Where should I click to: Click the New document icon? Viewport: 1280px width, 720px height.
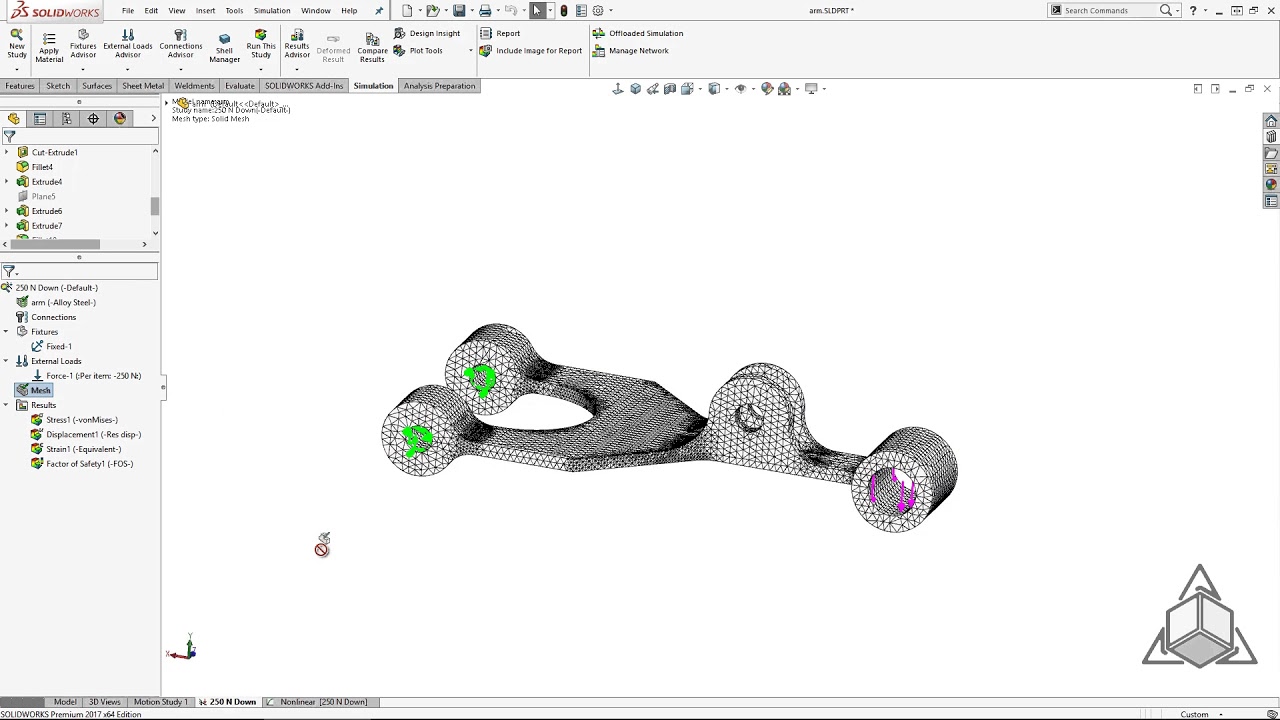tap(407, 10)
